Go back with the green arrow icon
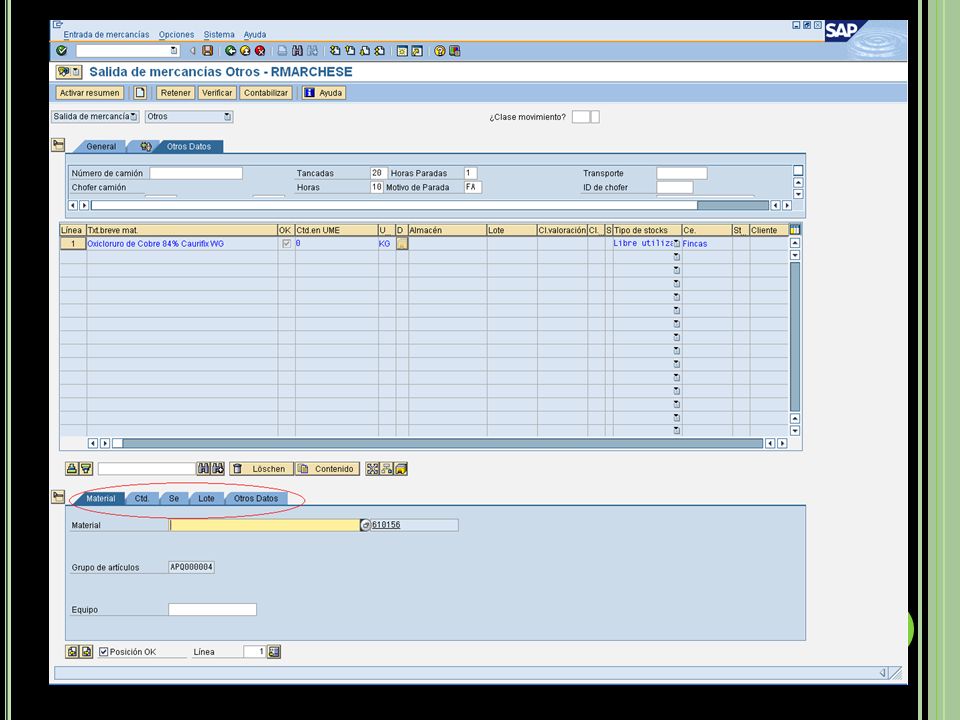The width and height of the screenshot is (960, 720). [x=230, y=51]
